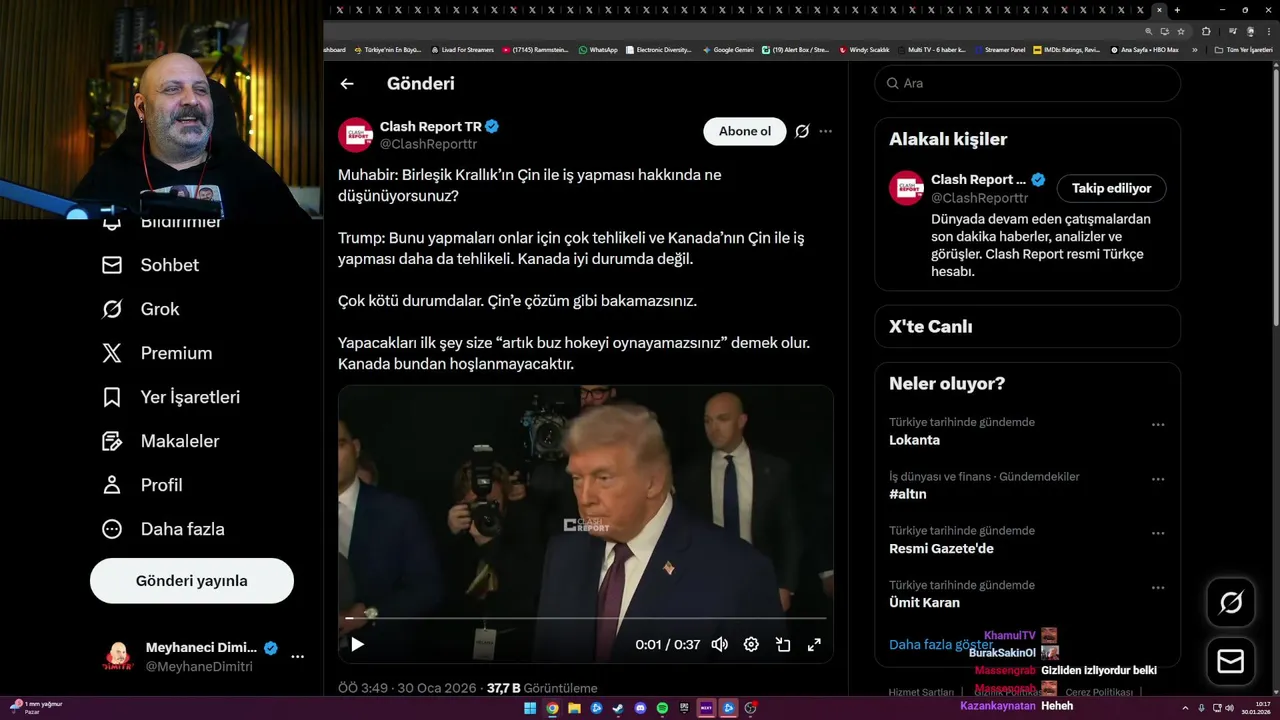The height and width of the screenshot is (720, 1280).
Task: Open video settings gear
Action: [x=751, y=644]
